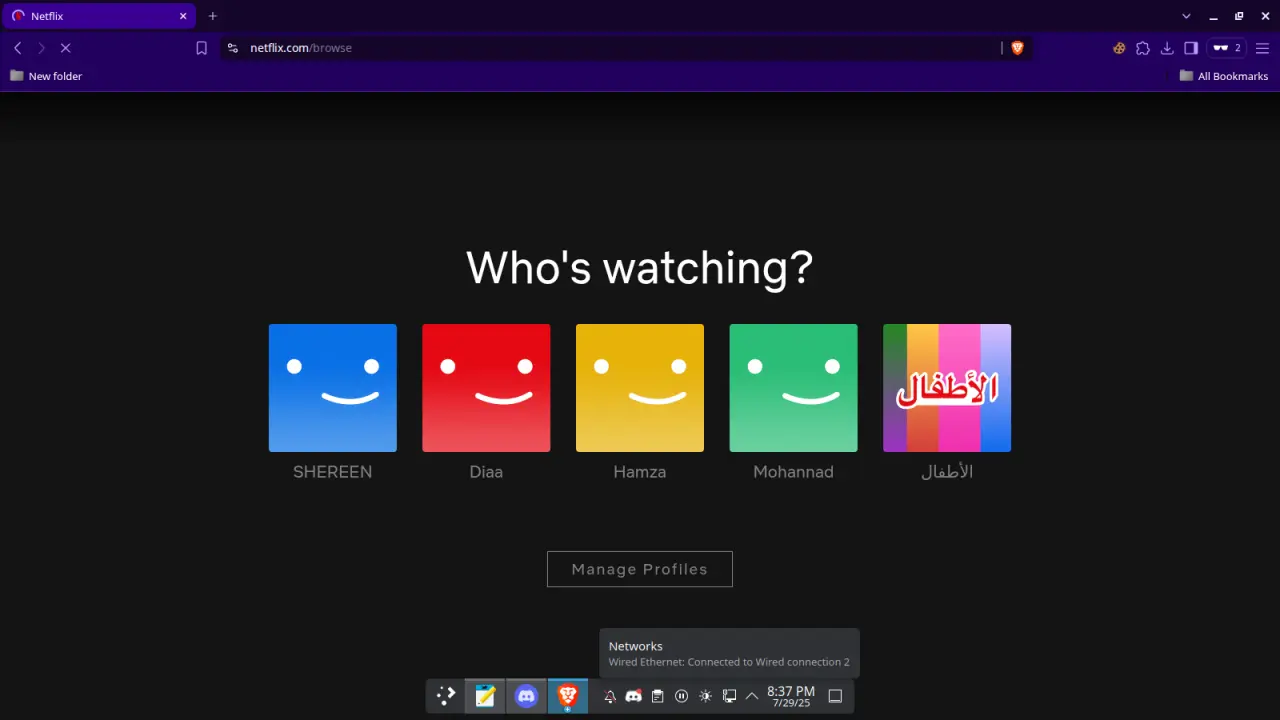Screen dimensions: 1280x720
Task: Open the clipboard tray icon
Action: point(657,696)
